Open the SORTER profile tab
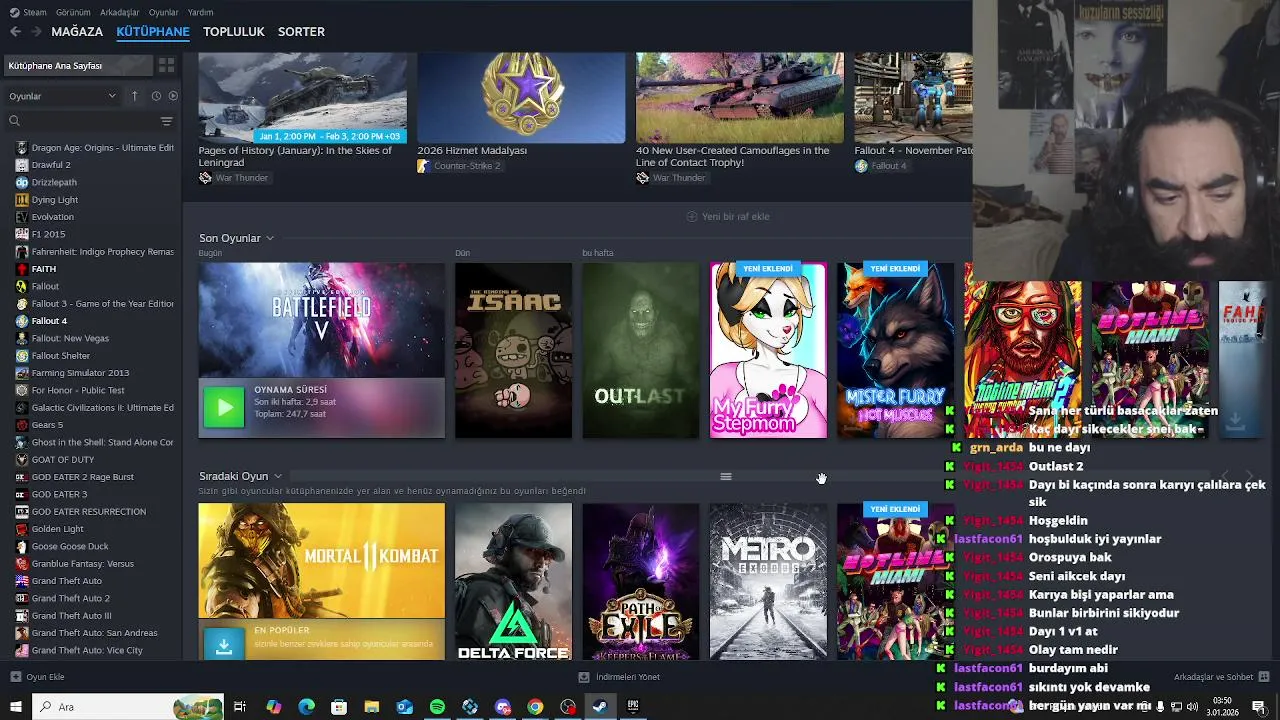 click(301, 32)
